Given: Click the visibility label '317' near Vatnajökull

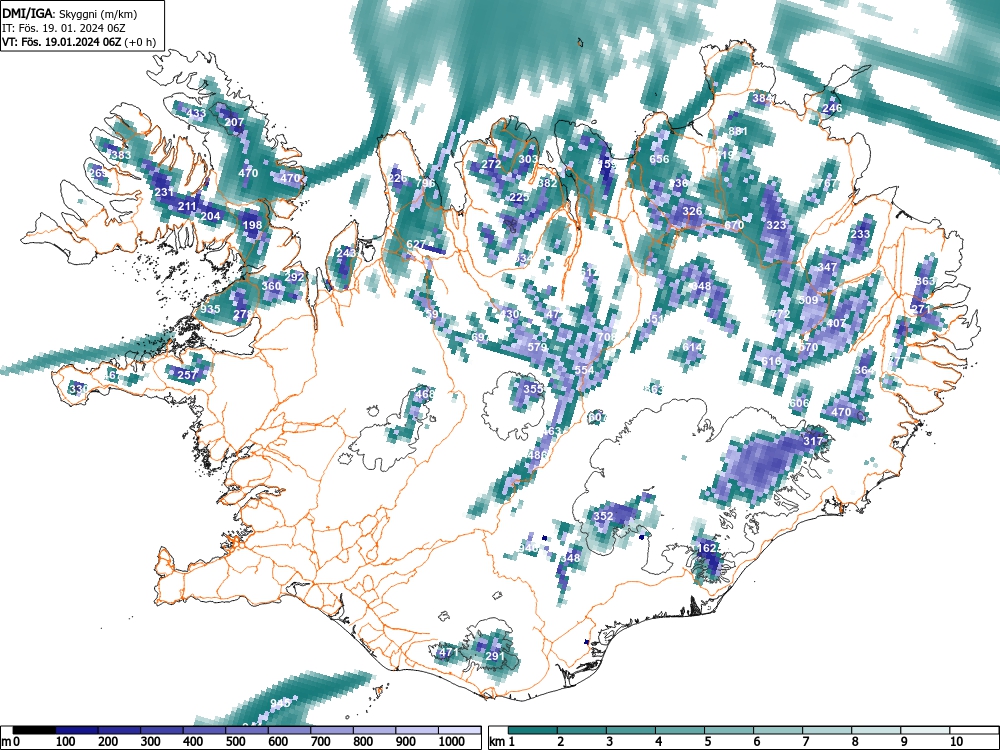Looking at the screenshot, I should 813,441.
